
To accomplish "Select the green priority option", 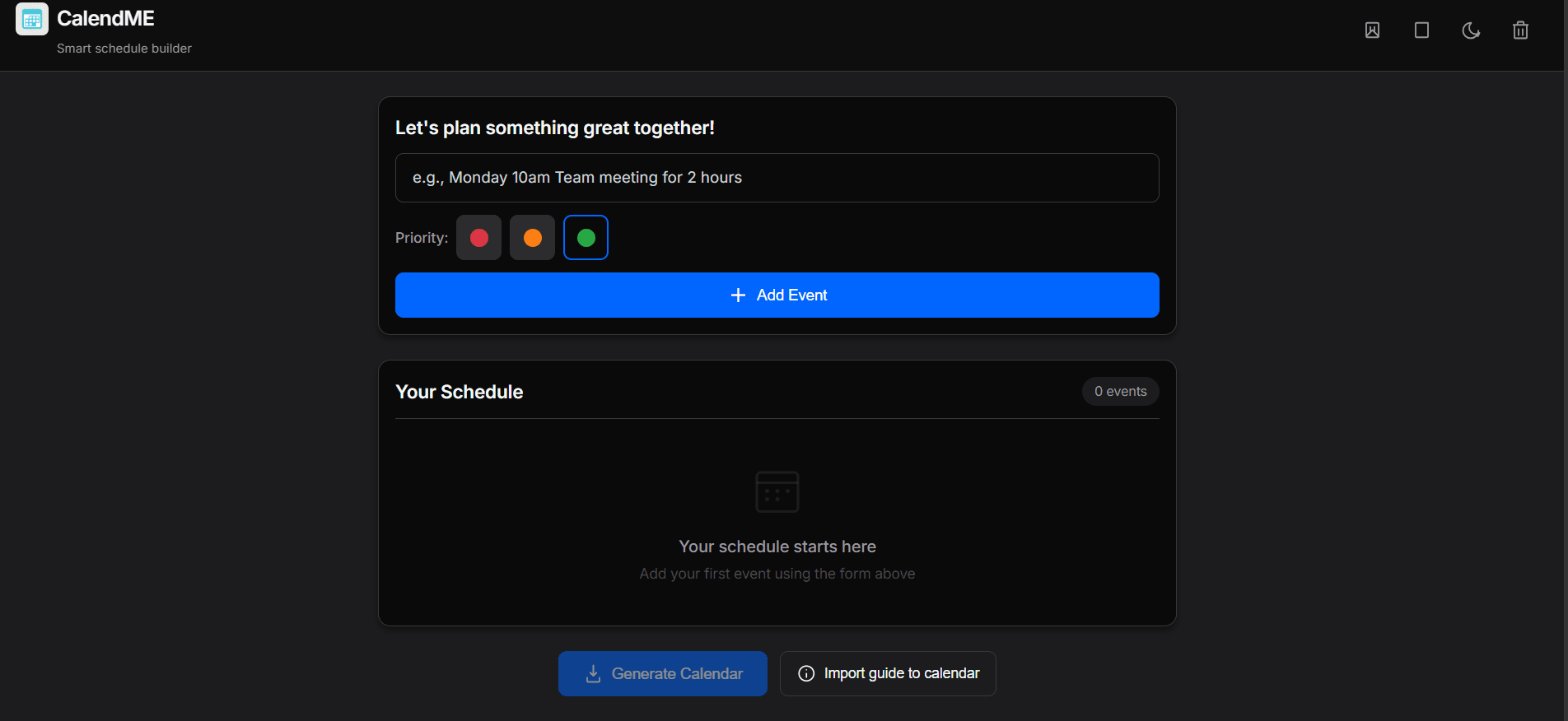I will click(586, 238).
